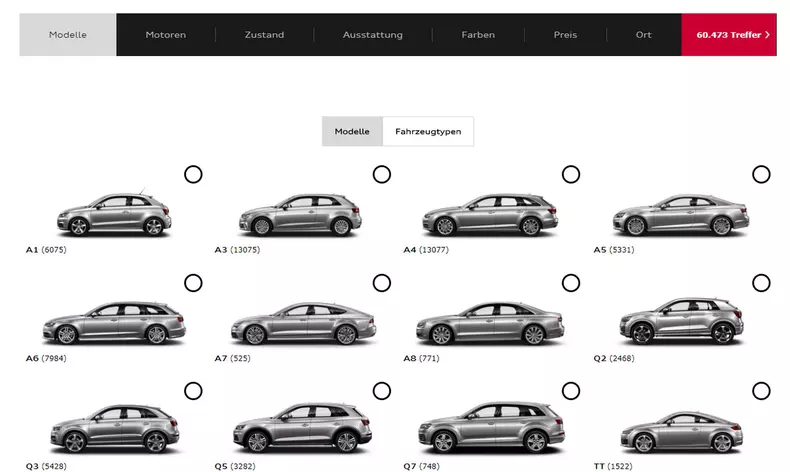Click the Q2 car image
The width and height of the screenshot is (790, 472).
(x=681, y=321)
